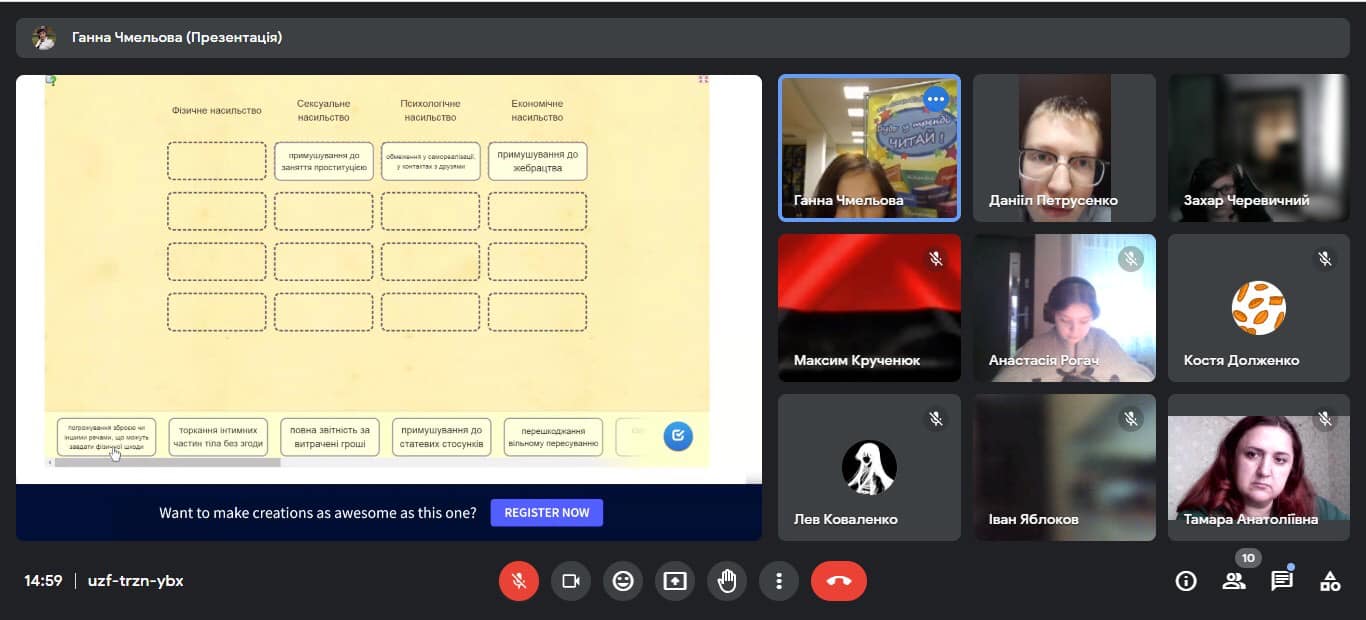Click the horizontal scrollbar under answer cards
The height and width of the screenshot is (620, 1366).
pyautogui.click(x=167, y=462)
